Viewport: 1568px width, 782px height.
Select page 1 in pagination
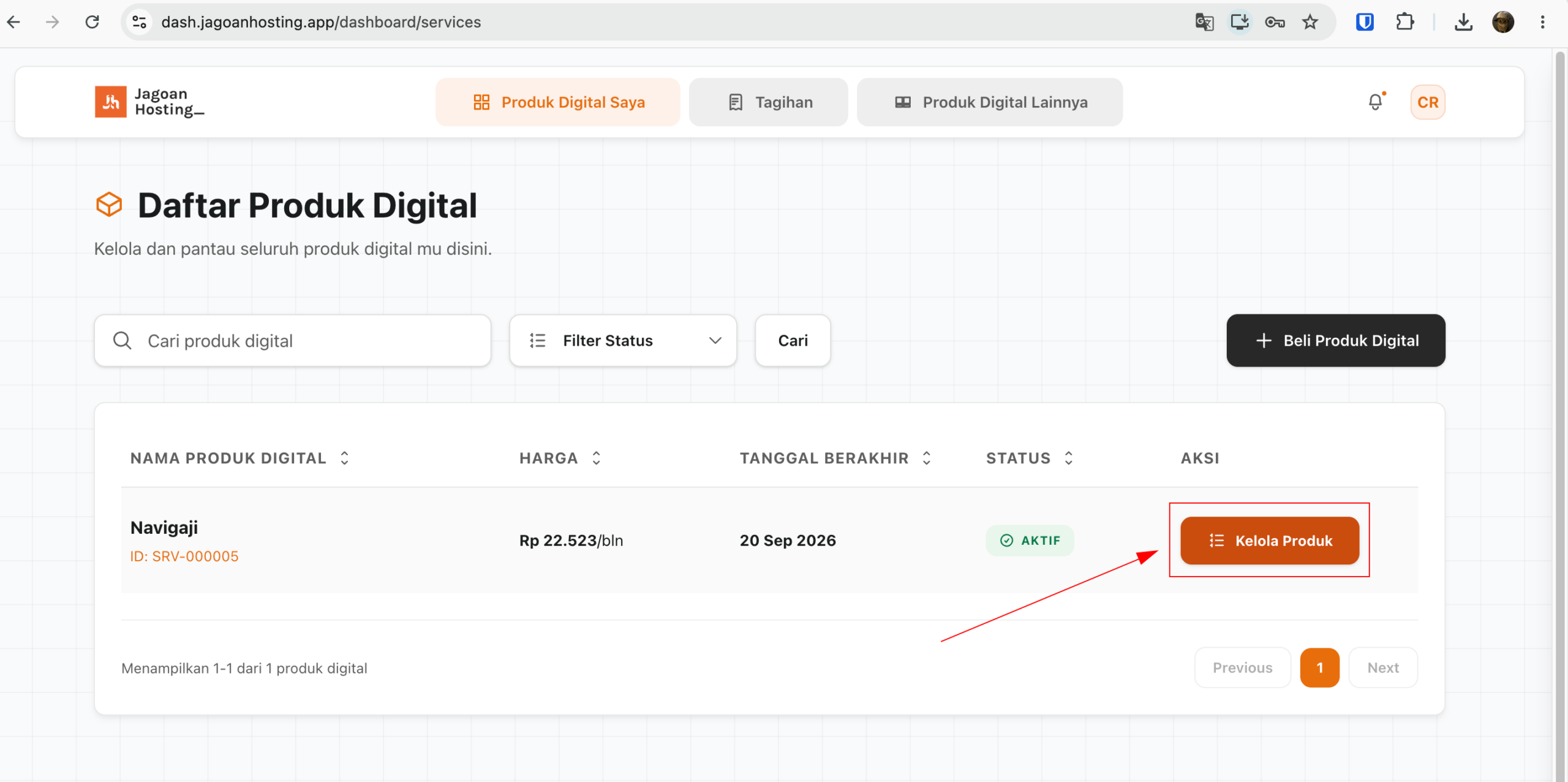pyautogui.click(x=1320, y=668)
